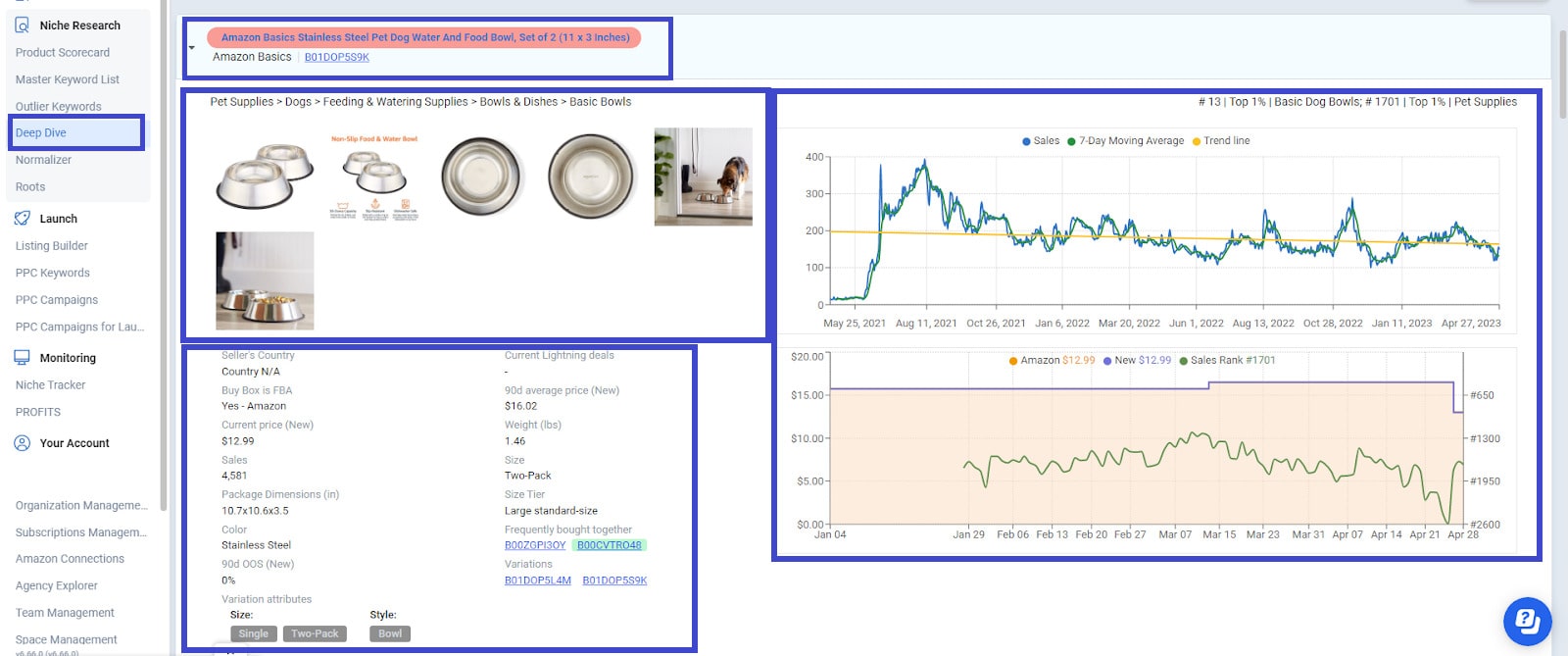Go to PPC Keywords

point(53,273)
